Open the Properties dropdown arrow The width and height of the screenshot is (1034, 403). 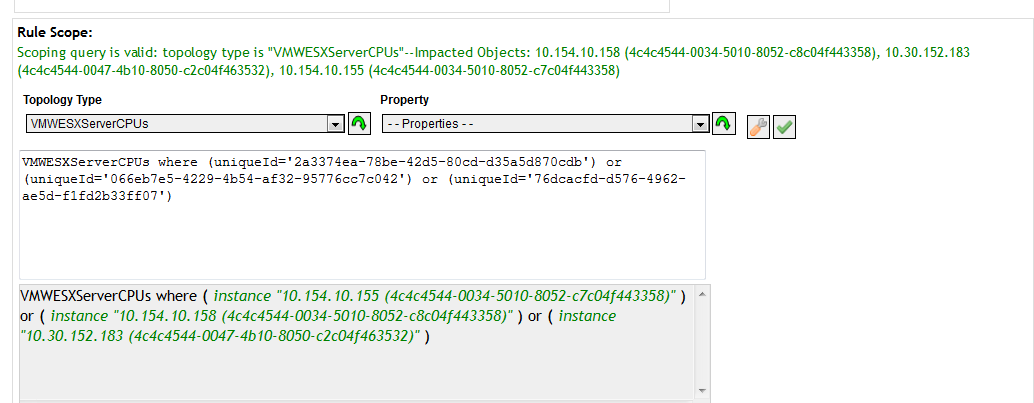(700, 124)
